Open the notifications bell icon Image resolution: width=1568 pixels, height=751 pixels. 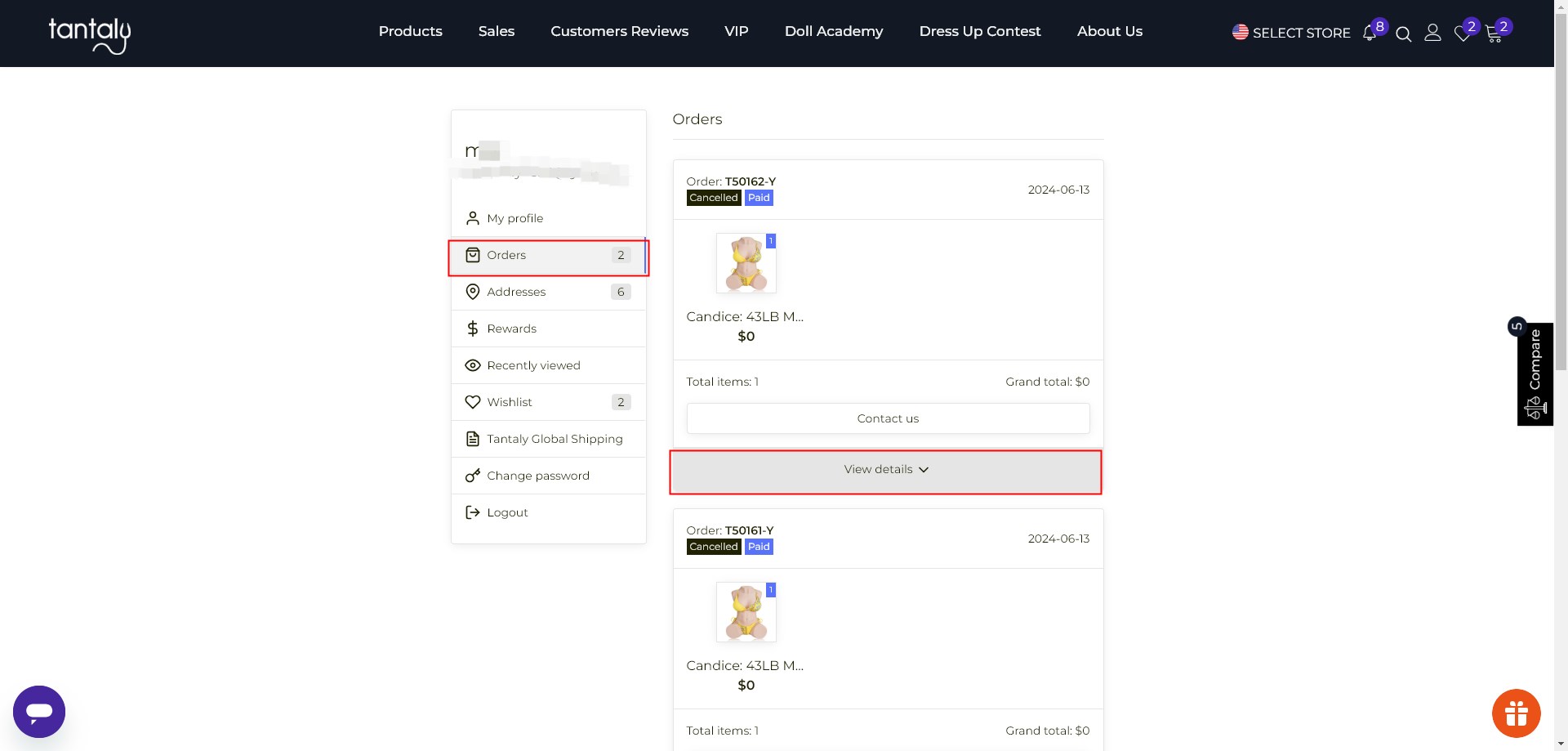pyautogui.click(x=1370, y=34)
